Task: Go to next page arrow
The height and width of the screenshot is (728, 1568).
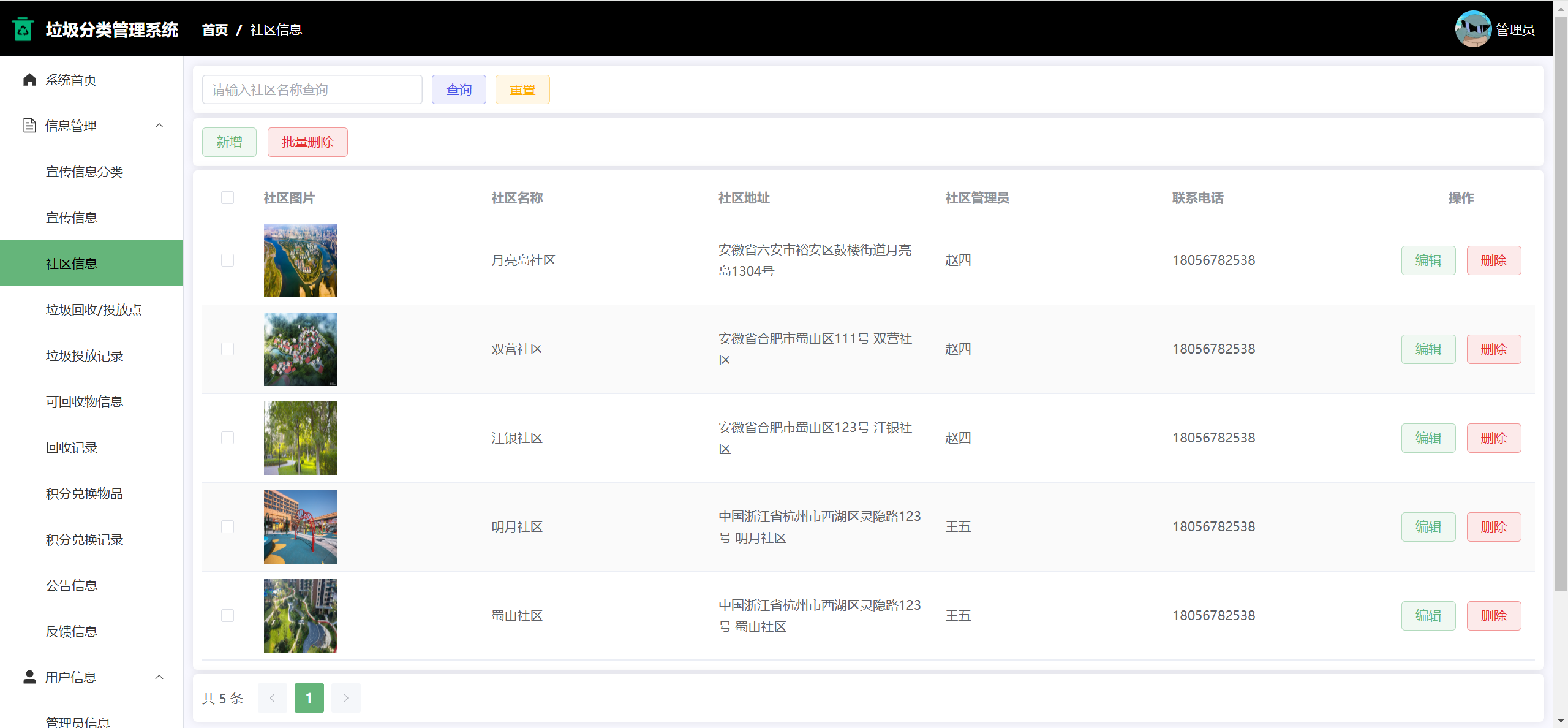Action: [x=346, y=698]
